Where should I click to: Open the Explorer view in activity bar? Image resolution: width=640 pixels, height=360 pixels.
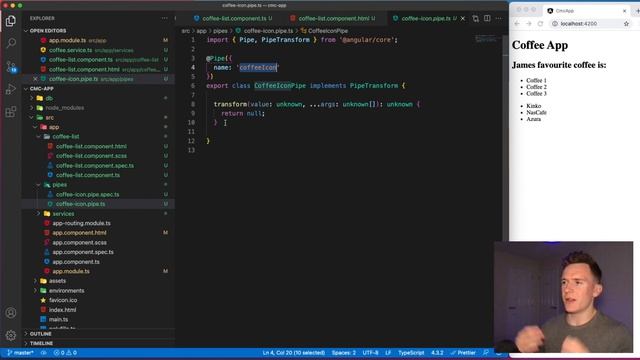point(11,21)
